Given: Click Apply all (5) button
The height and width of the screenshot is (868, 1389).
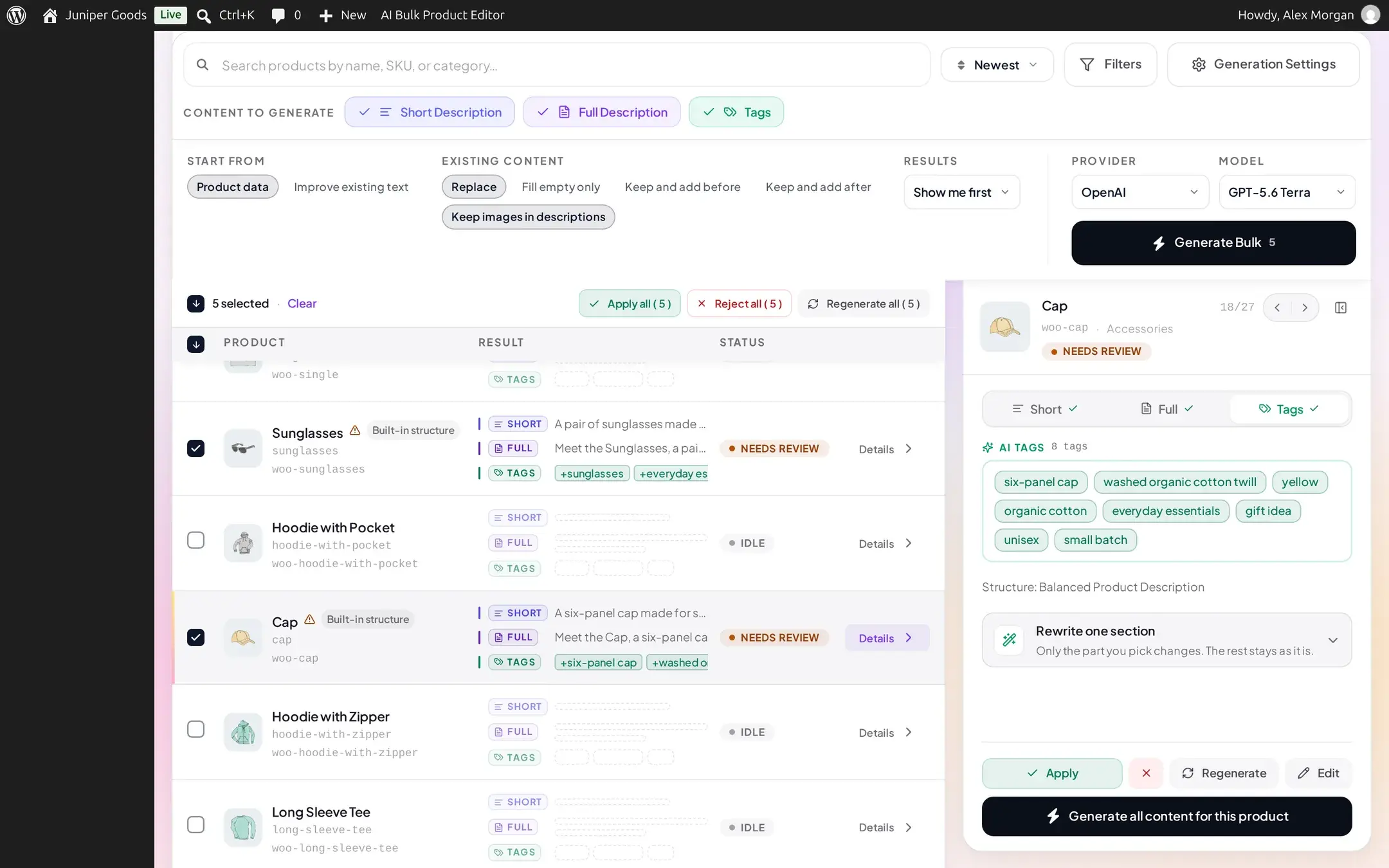Looking at the screenshot, I should coord(630,303).
